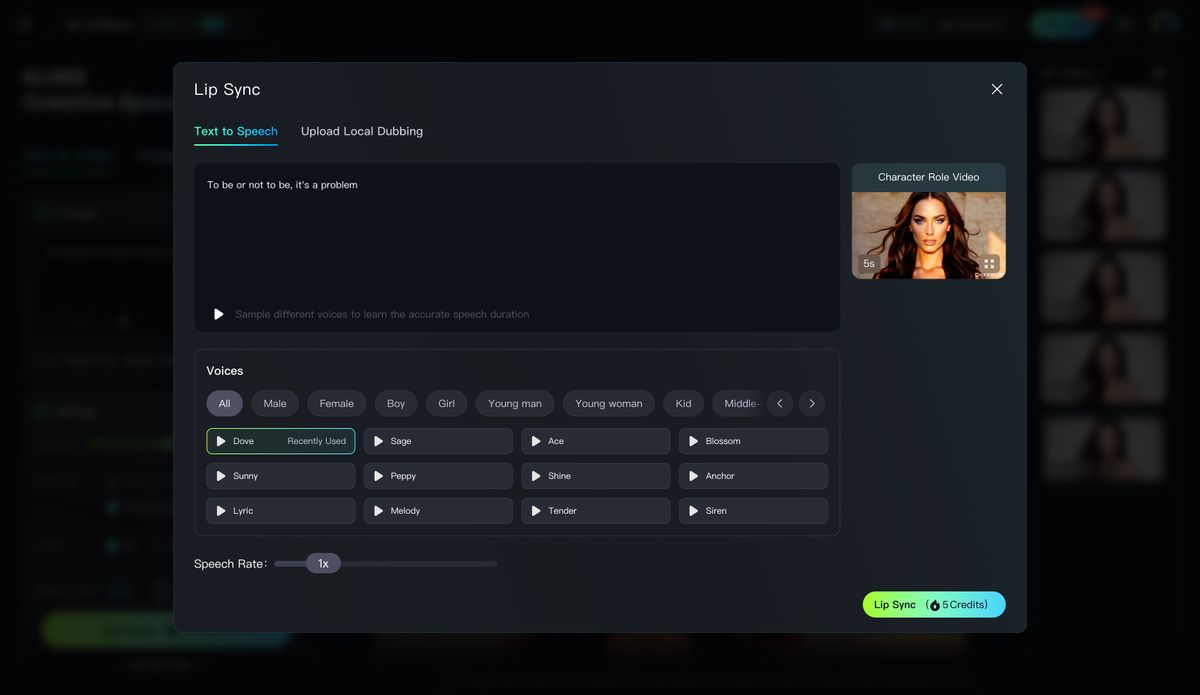Screen dimensions: 1200x695
Task: Select the All voices filter
Action: tap(224, 403)
